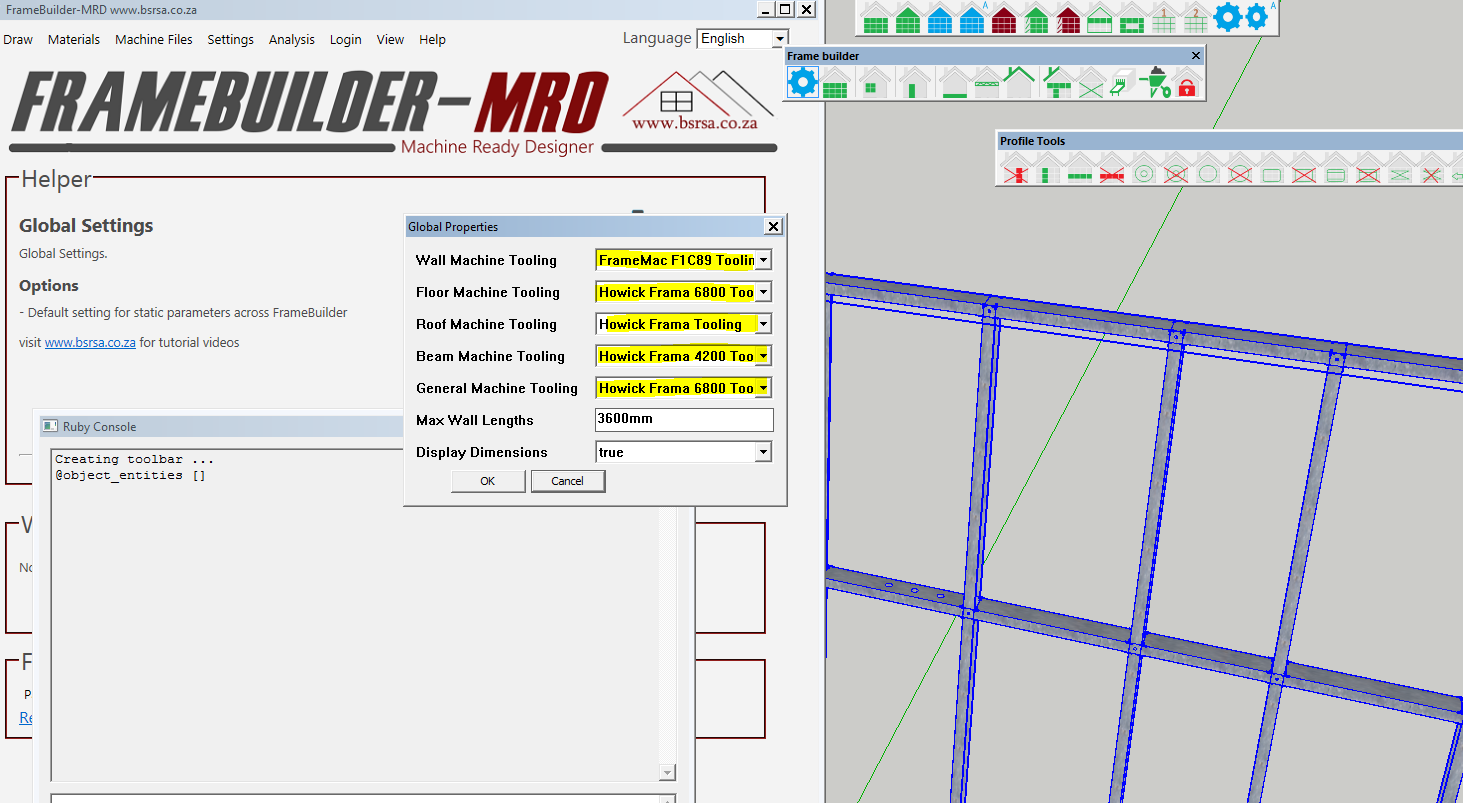
Task: Click the grid icon numbered 1
Action: [x=1164, y=18]
